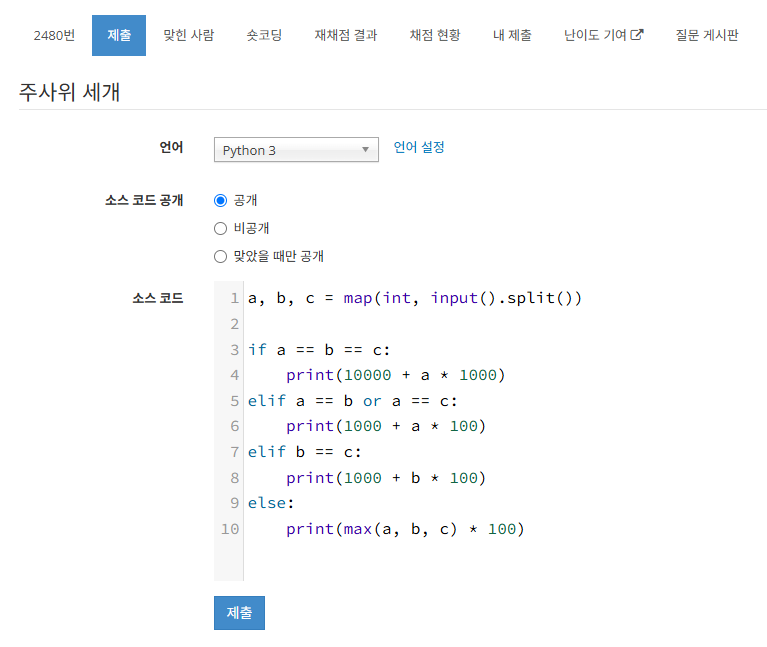
Task: Click the line 'elif b == c:'
Action: coord(304,452)
